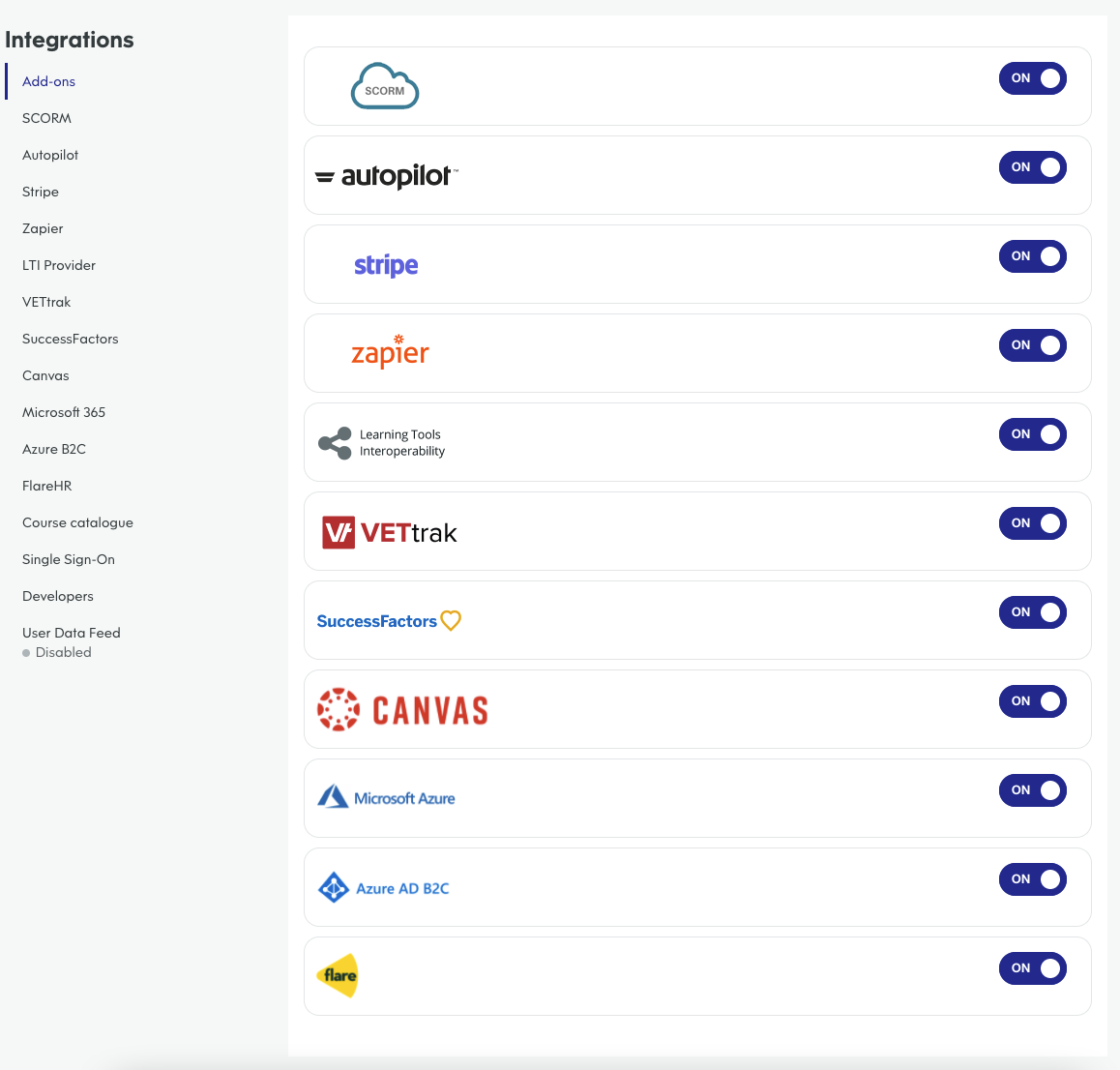Open the Autopilot sidebar item
This screenshot has width=1120, height=1070.
coord(50,155)
